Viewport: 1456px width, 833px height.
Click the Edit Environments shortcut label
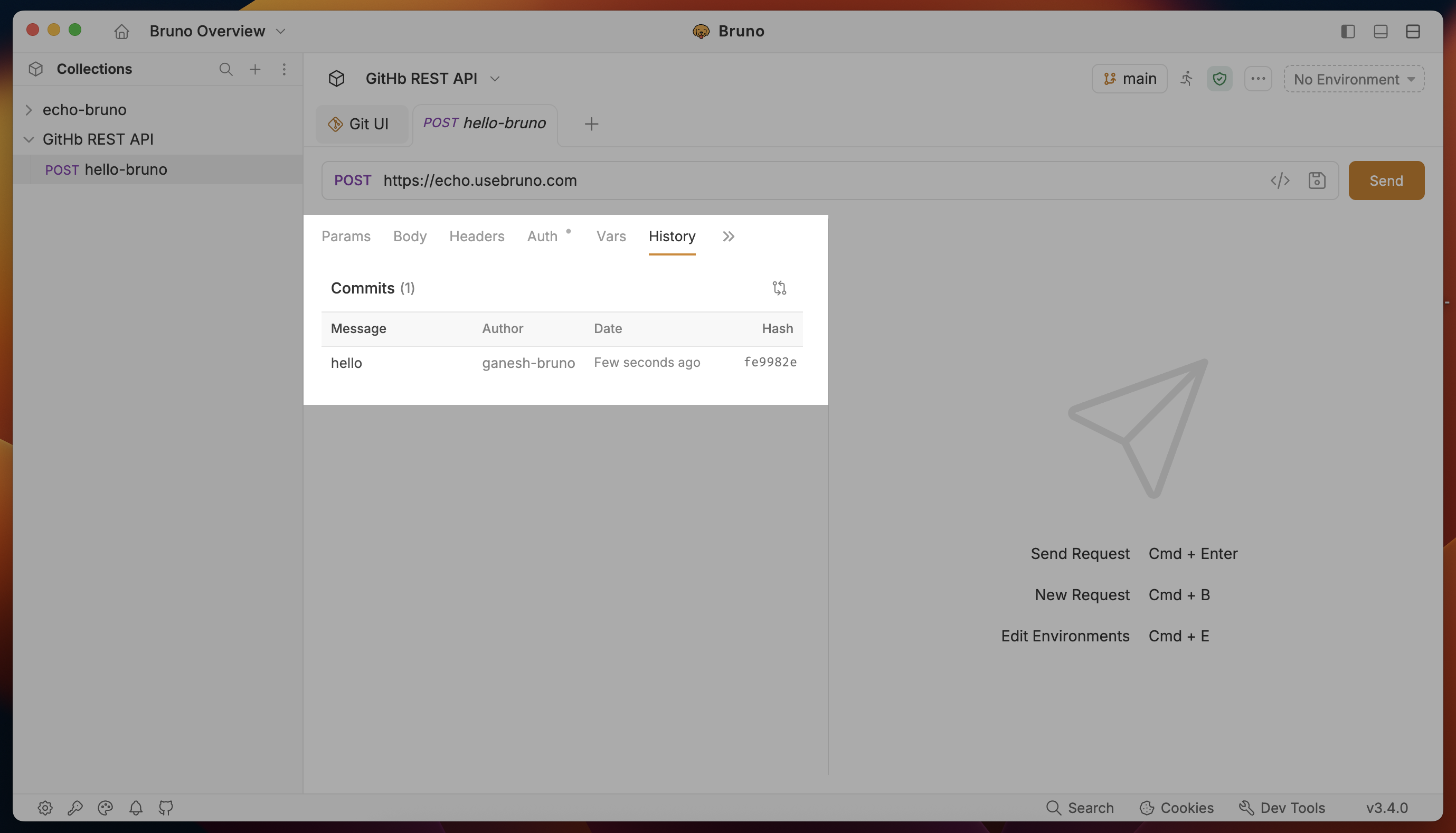[1065, 636]
